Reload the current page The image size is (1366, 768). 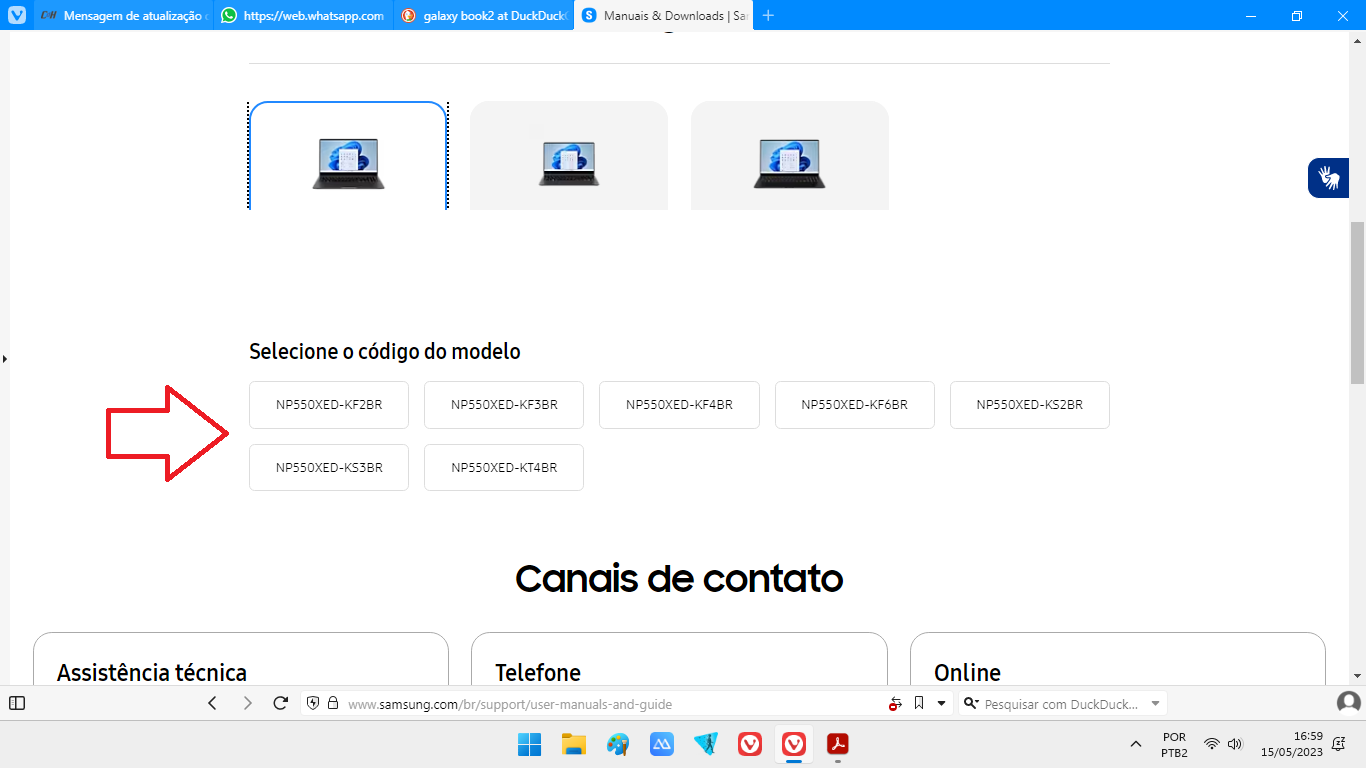click(x=281, y=703)
